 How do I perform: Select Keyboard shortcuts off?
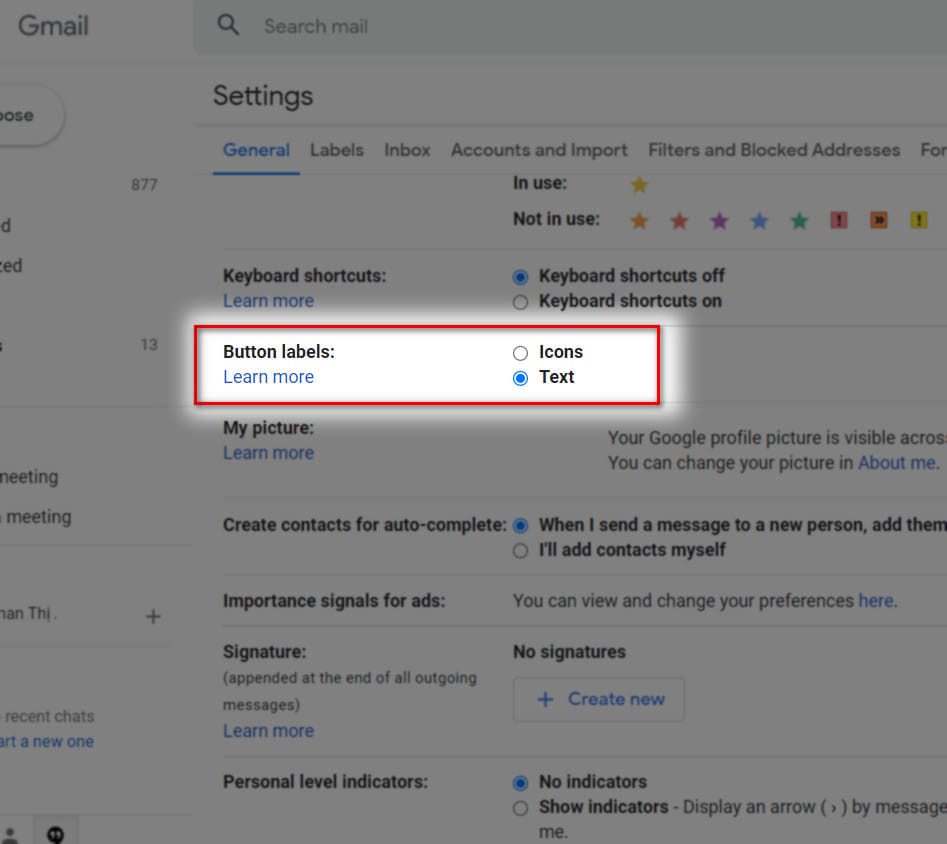click(x=520, y=277)
